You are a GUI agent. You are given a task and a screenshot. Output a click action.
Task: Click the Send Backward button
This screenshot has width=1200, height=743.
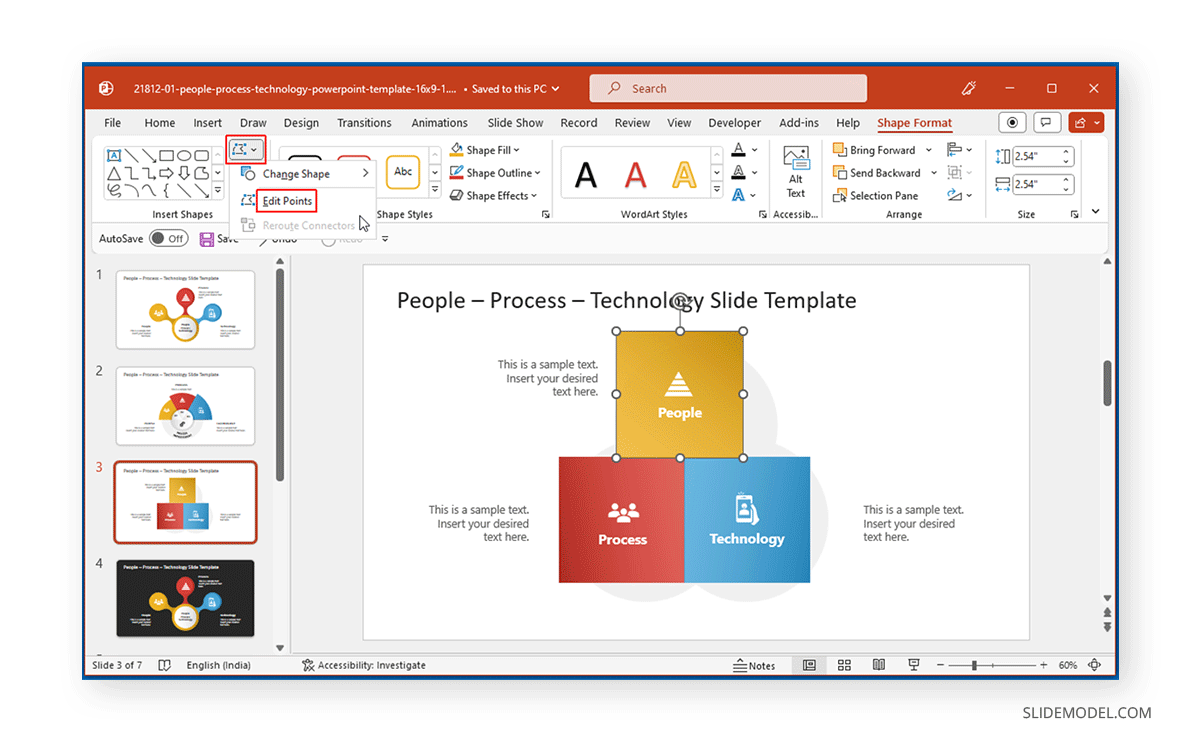pos(882,172)
